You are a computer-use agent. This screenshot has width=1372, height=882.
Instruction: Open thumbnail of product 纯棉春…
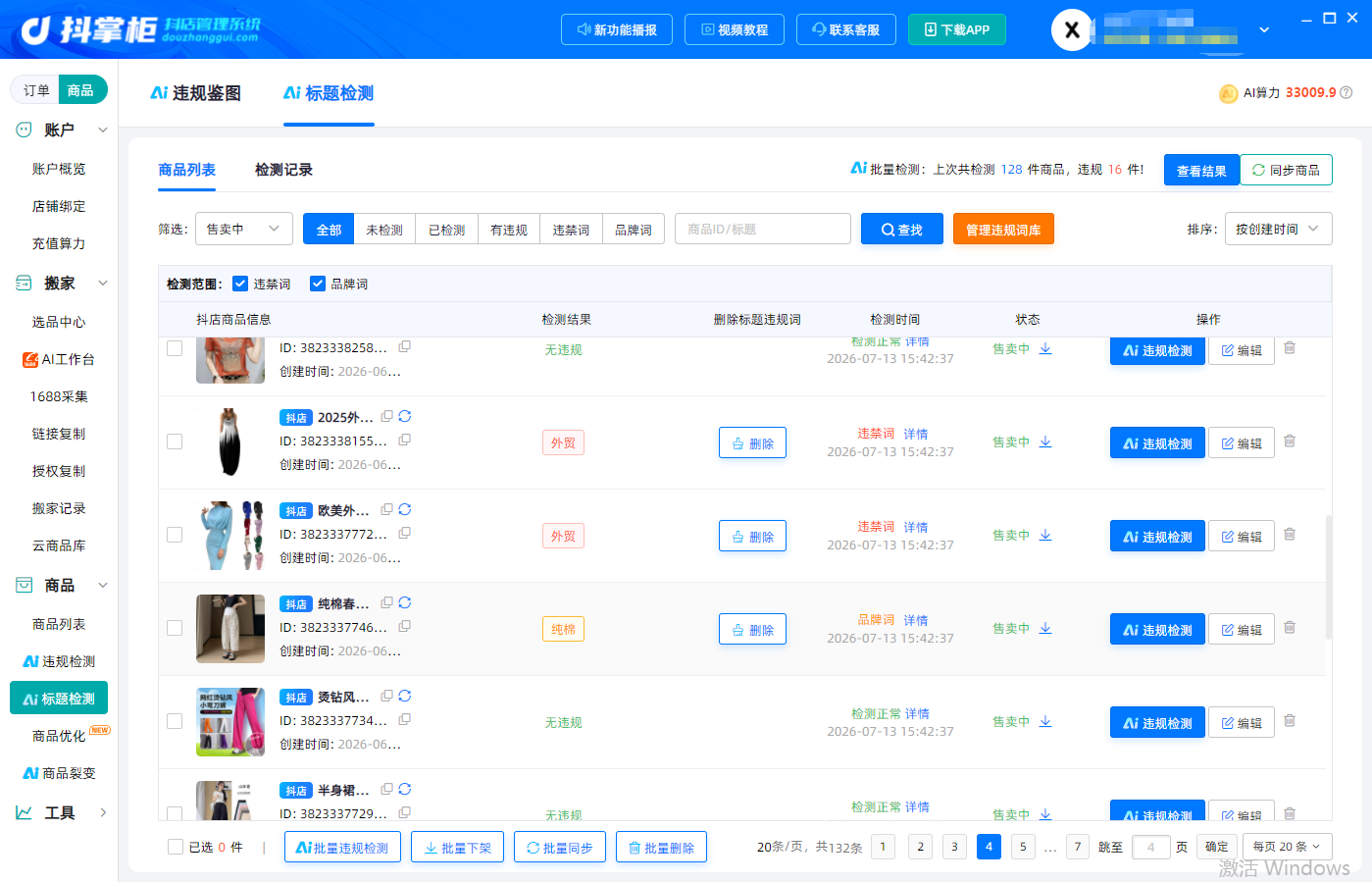230,629
